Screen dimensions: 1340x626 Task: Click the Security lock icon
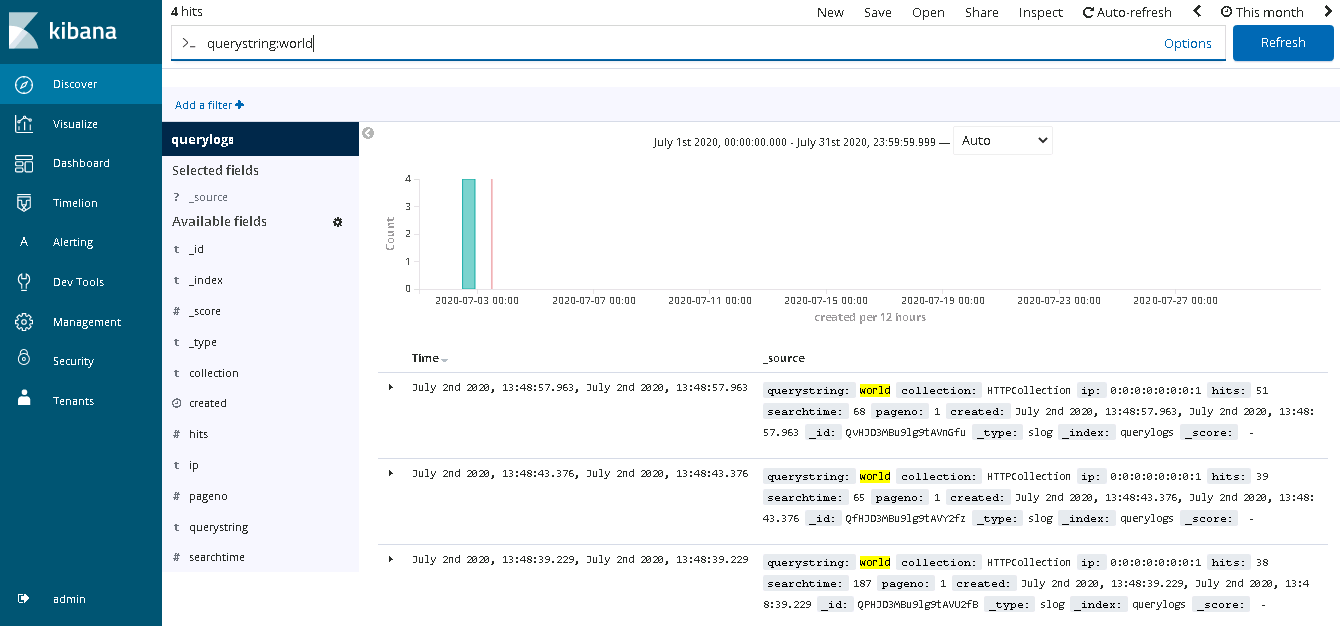click(24, 360)
